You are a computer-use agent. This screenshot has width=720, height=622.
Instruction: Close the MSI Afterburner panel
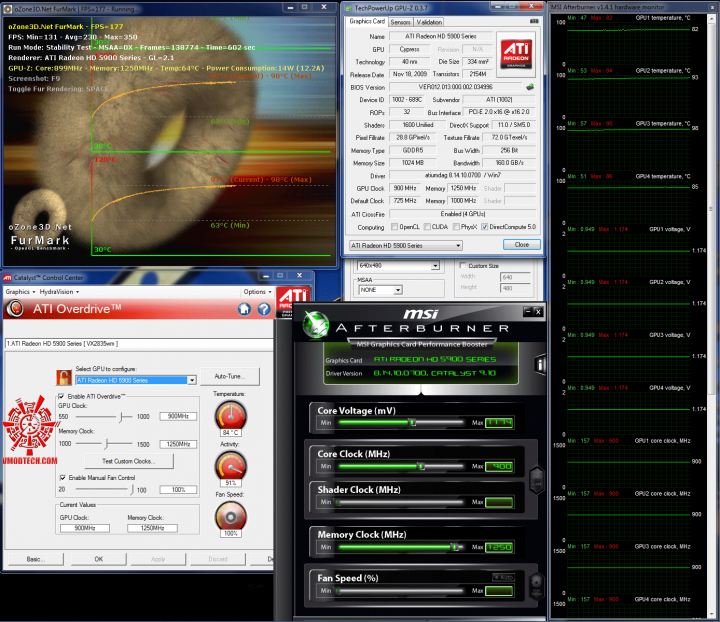pos(538,312)
